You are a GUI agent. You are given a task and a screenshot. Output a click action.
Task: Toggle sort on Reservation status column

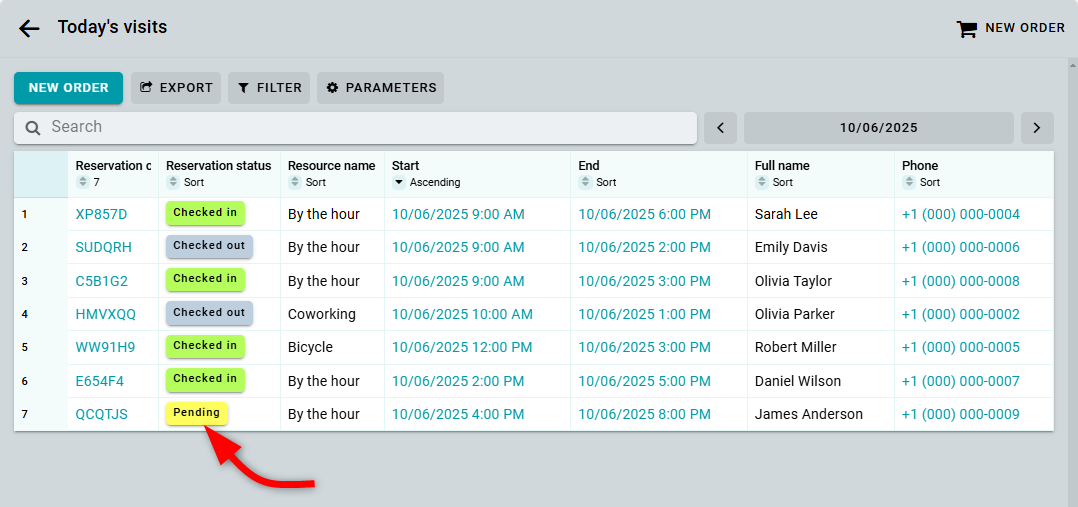pos(173,183)
